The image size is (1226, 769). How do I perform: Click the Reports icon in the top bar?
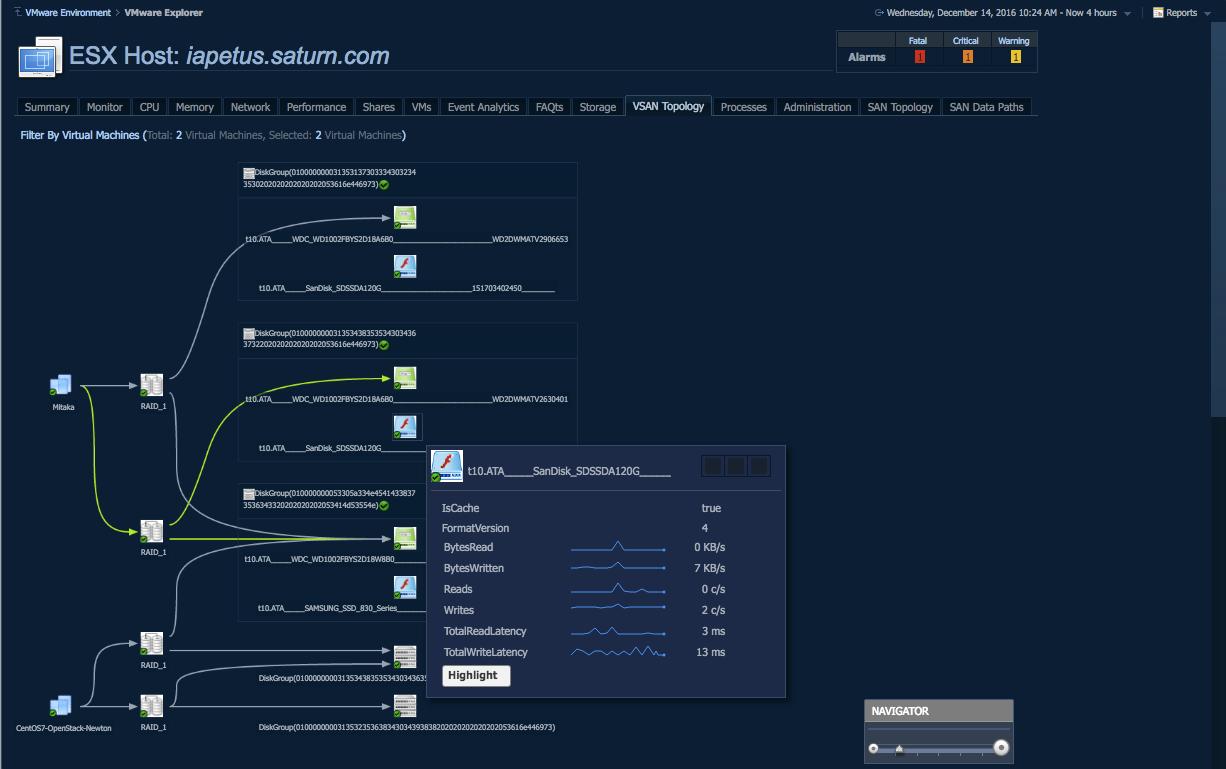[1158, 13]
